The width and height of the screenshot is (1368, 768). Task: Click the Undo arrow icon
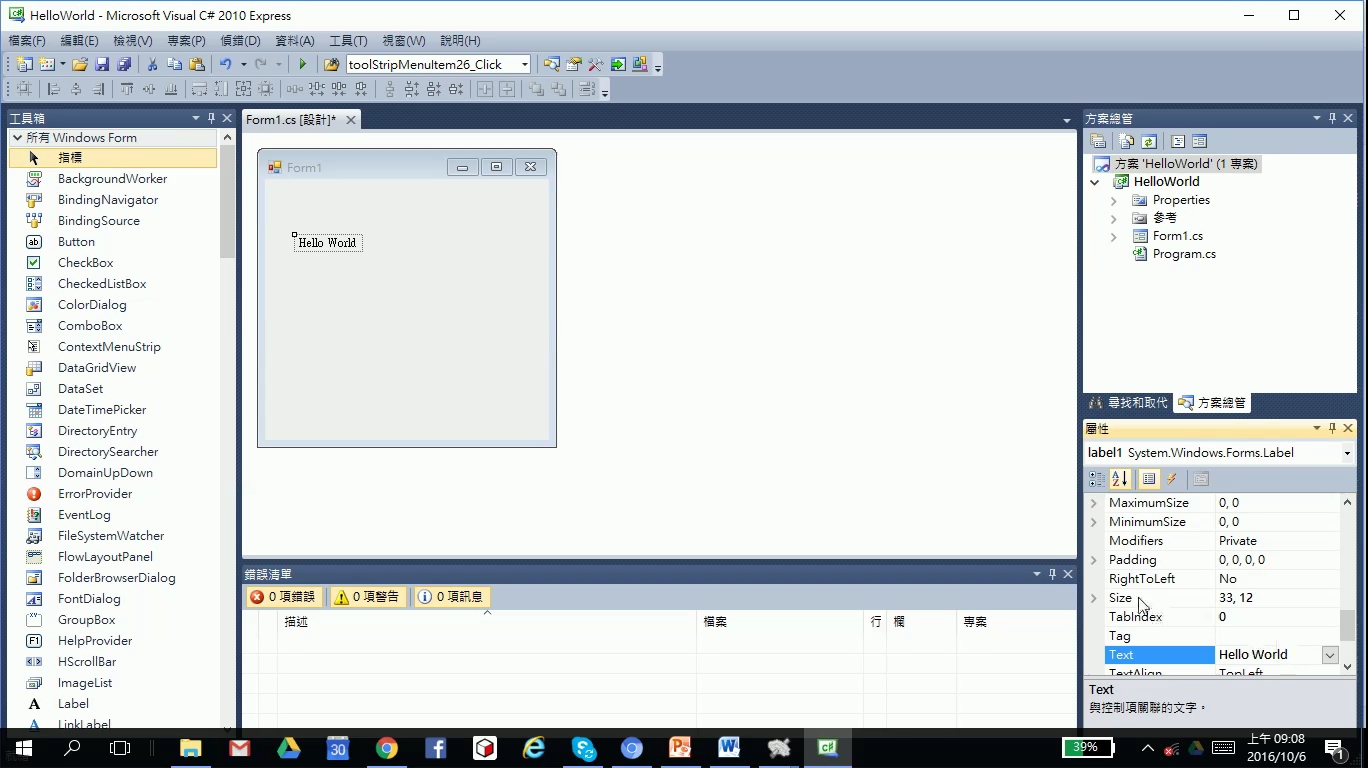coord(226,64)
